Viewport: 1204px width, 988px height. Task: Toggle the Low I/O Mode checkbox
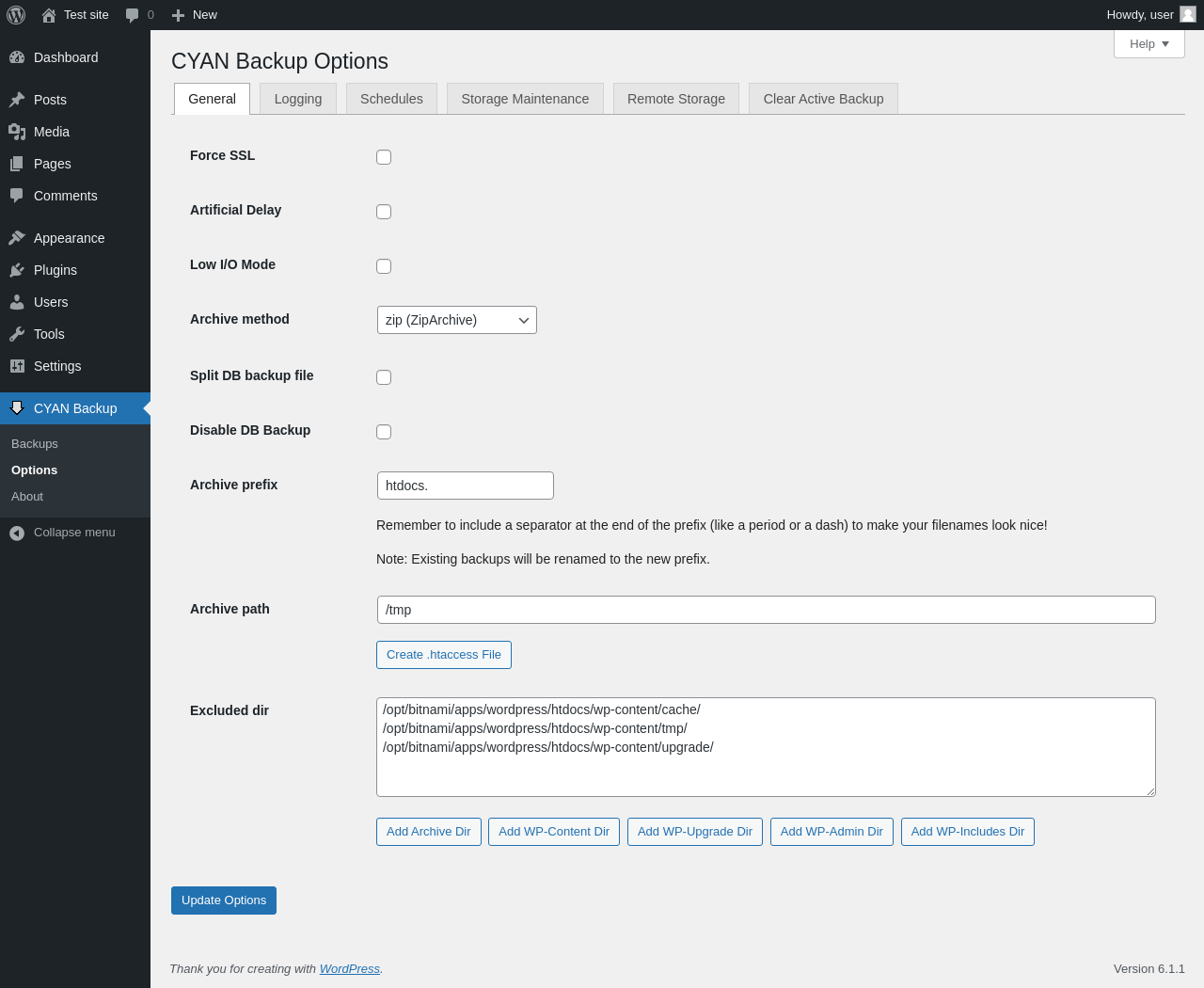pyautogui.click(x=384, y=266)
